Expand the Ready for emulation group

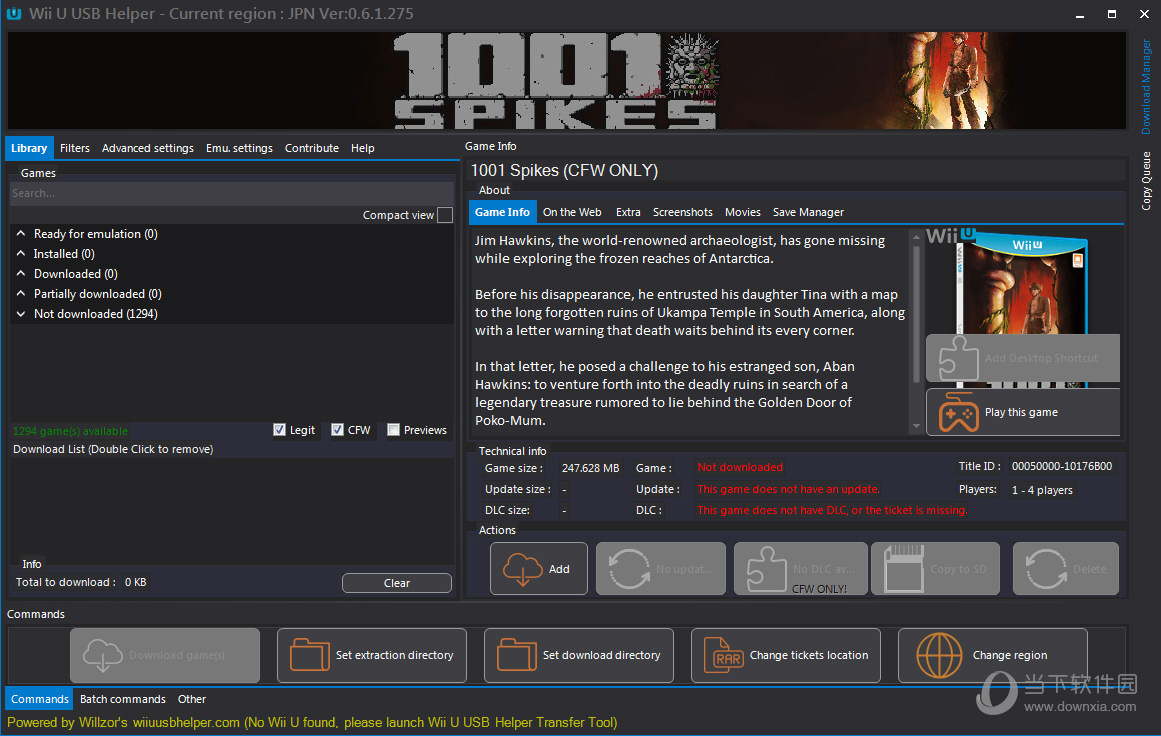(21, 233)
